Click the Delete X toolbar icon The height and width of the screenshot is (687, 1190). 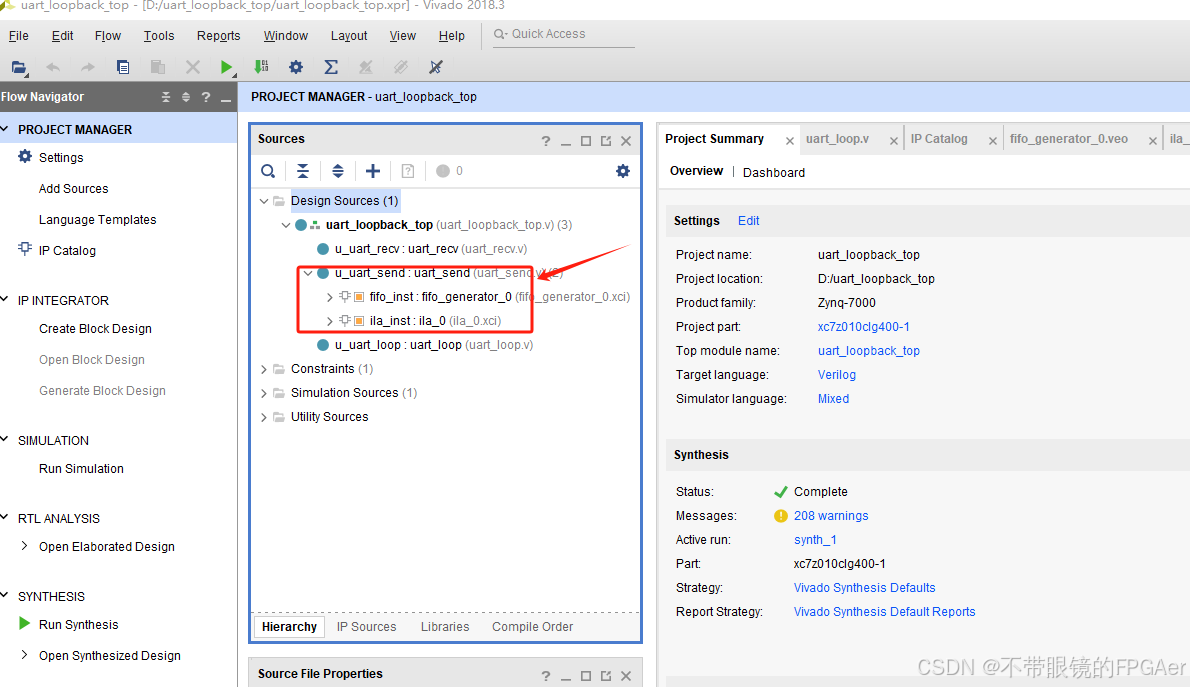[x=193, y=68]
